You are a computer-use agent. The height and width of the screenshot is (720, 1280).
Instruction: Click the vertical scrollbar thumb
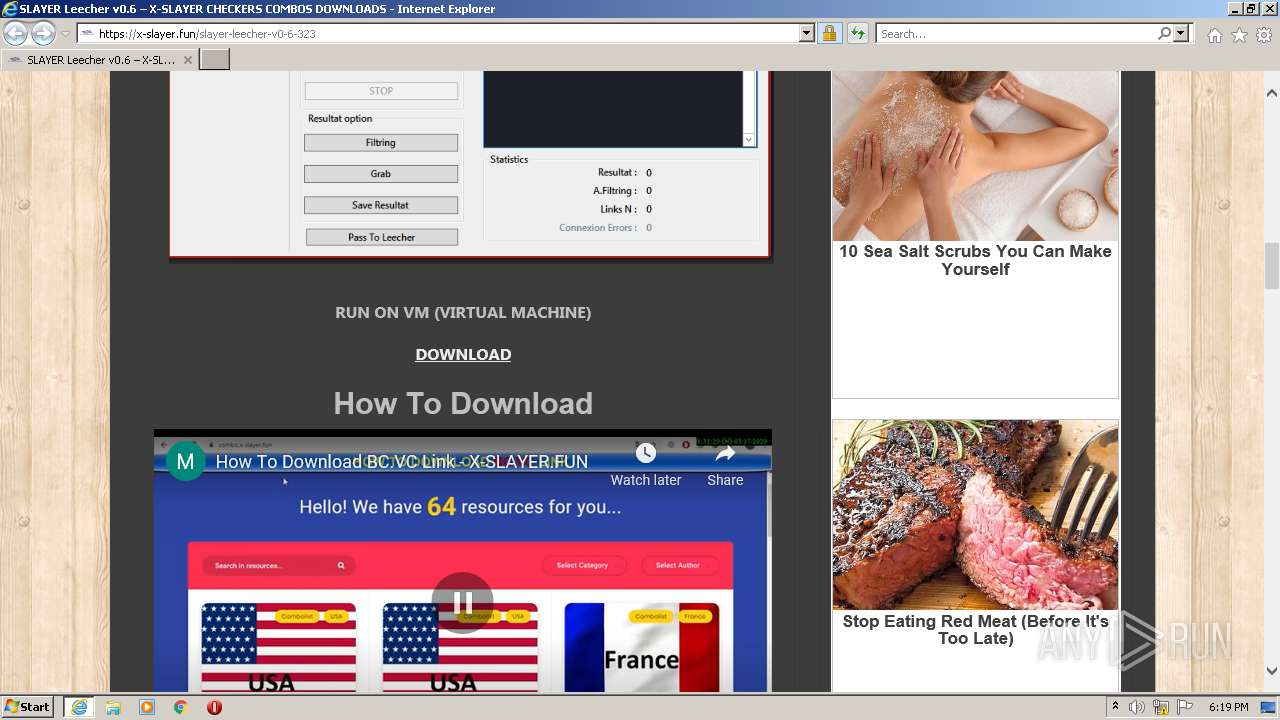click(x=1272, y=264)
